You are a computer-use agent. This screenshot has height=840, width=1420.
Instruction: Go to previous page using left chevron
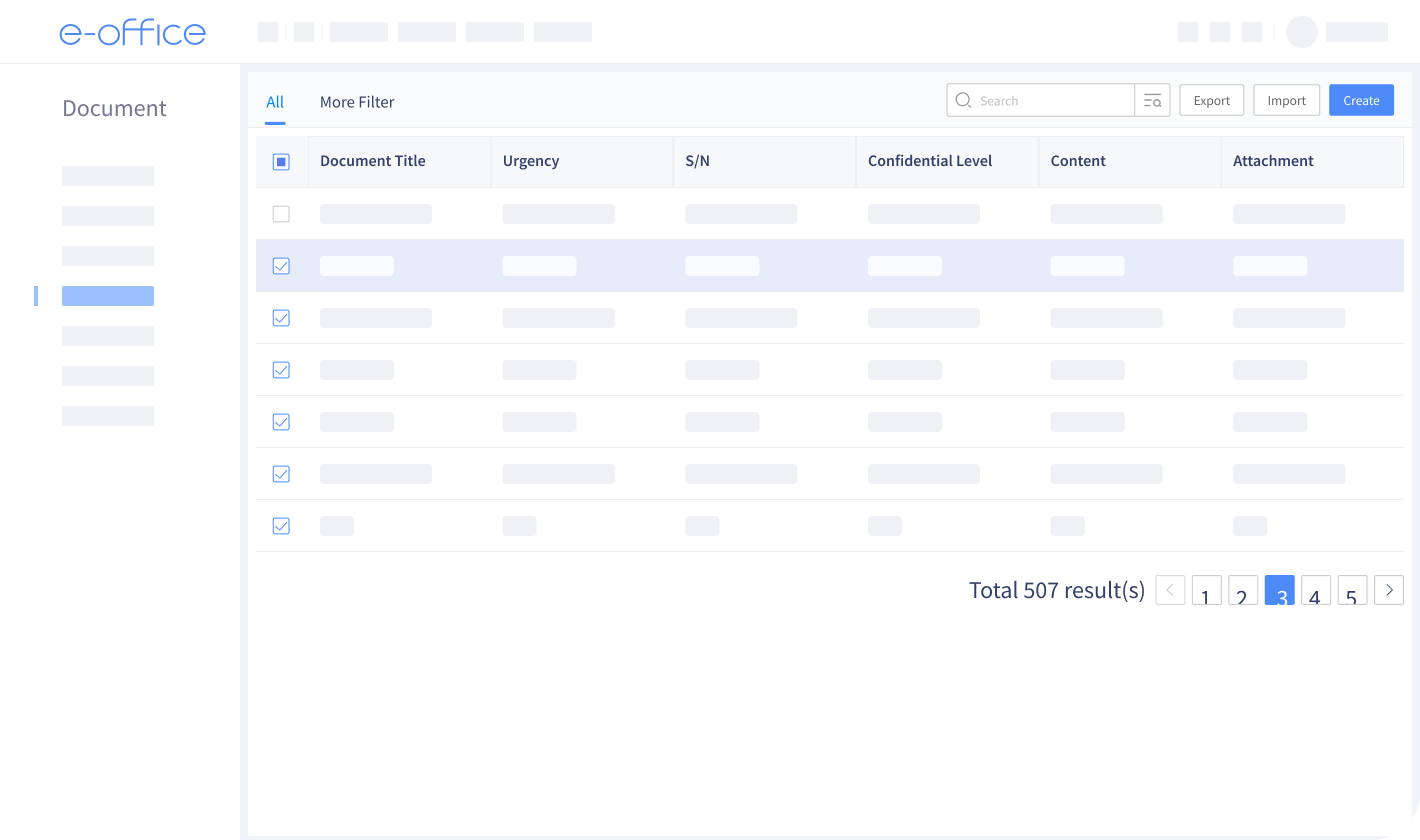(1170, 590)
